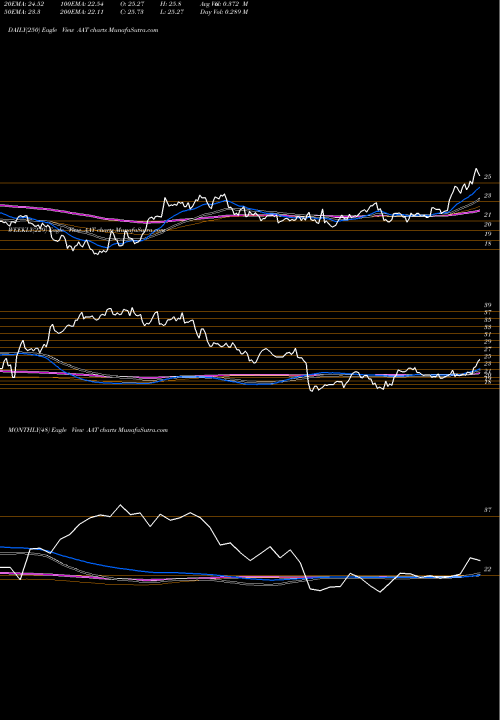Click the DAILY(250) Eagle View chart title
The width and height of the screenshot is (500, 720).
click(83, 30)
